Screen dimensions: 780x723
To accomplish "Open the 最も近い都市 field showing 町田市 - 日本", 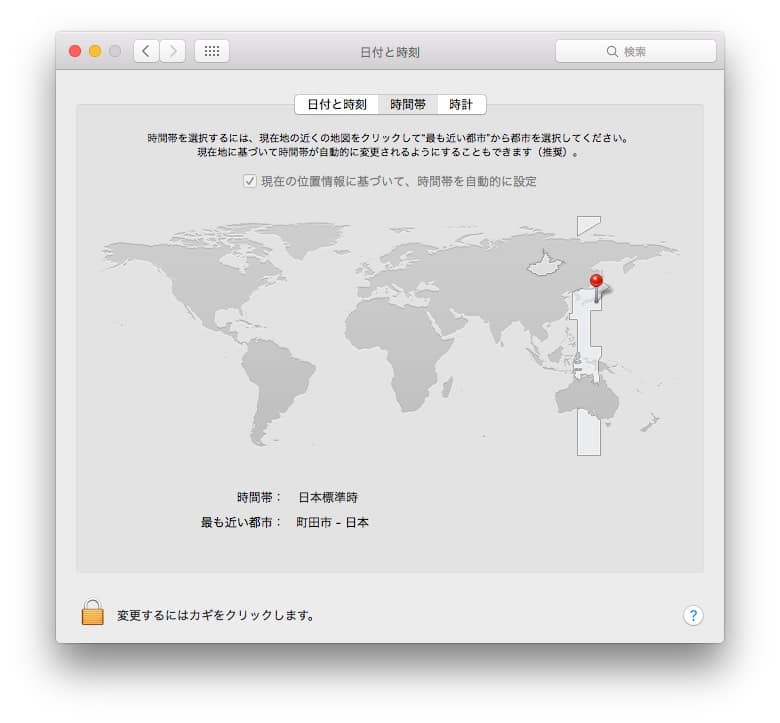I will tap(332, 522).
